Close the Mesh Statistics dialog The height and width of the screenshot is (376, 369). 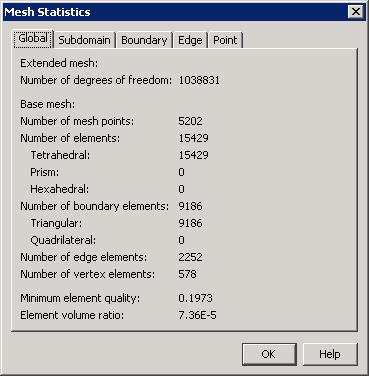[x=356, y=12]
